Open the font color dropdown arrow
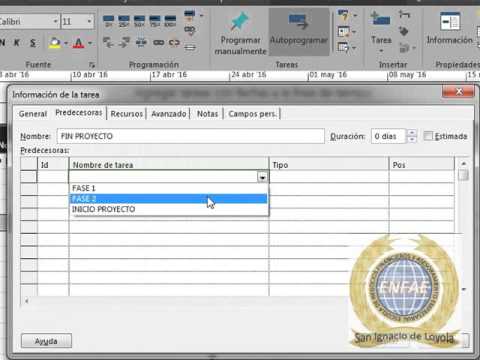The height and width of the screenshot is (360, 480). point(90,43)
